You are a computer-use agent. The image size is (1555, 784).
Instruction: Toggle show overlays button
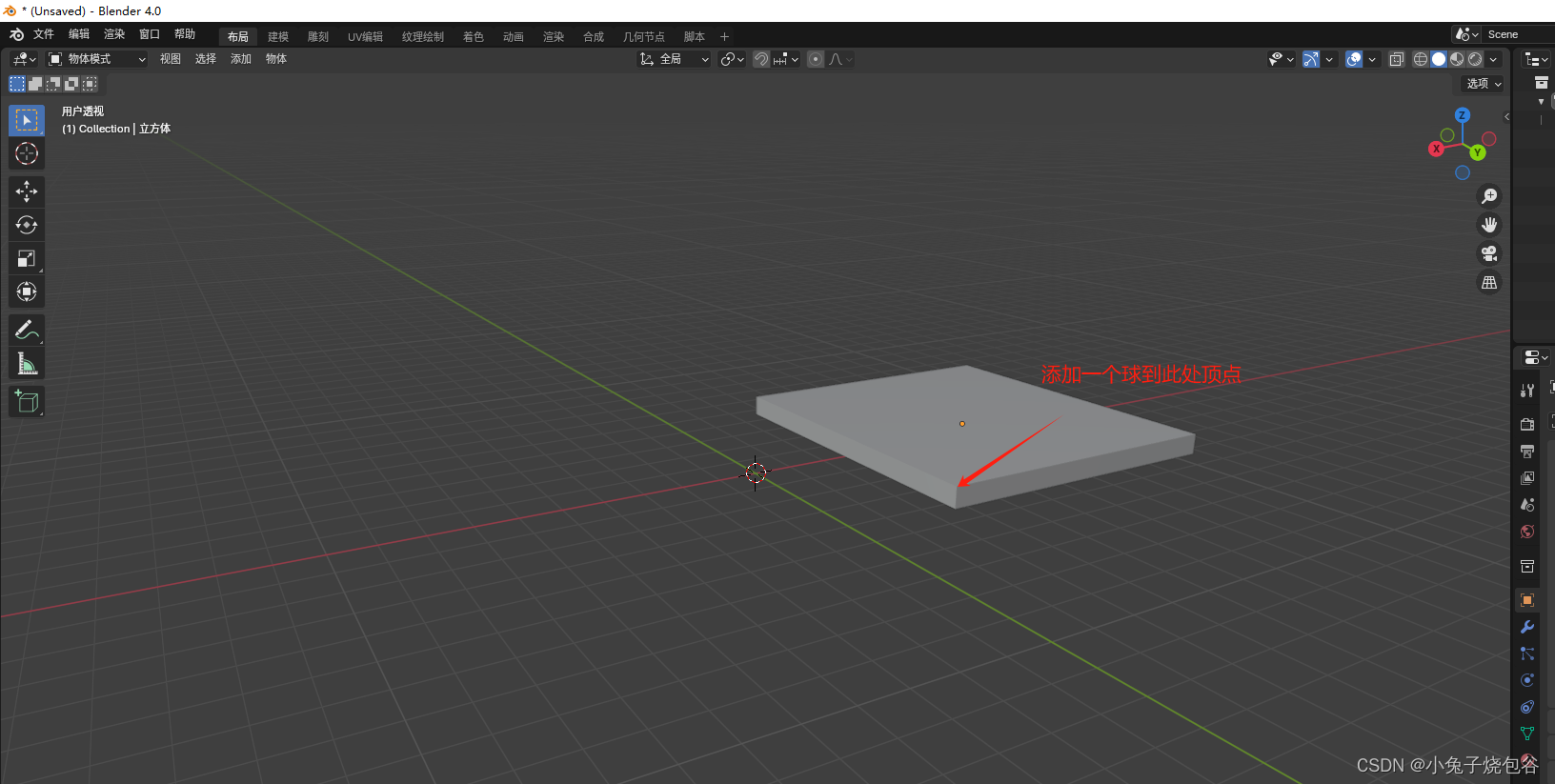pyautogui.click(x=1354, y=59)
